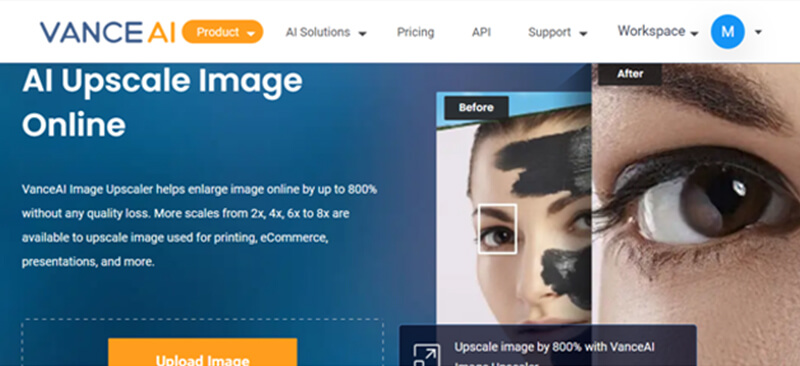The height and width of the screenshot is (366, 800).
Task: Open the Workspace dropdown
Action: 658,32
